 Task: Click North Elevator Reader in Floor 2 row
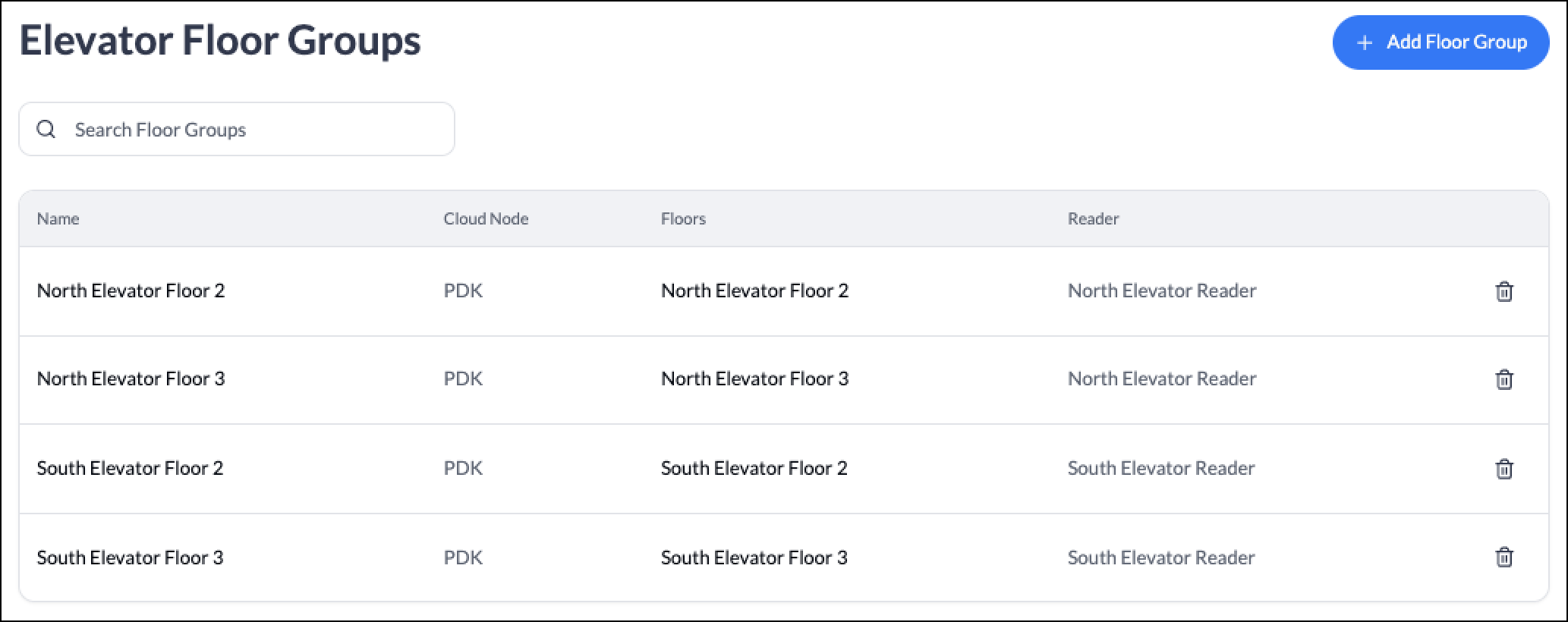pos(1162,291)
